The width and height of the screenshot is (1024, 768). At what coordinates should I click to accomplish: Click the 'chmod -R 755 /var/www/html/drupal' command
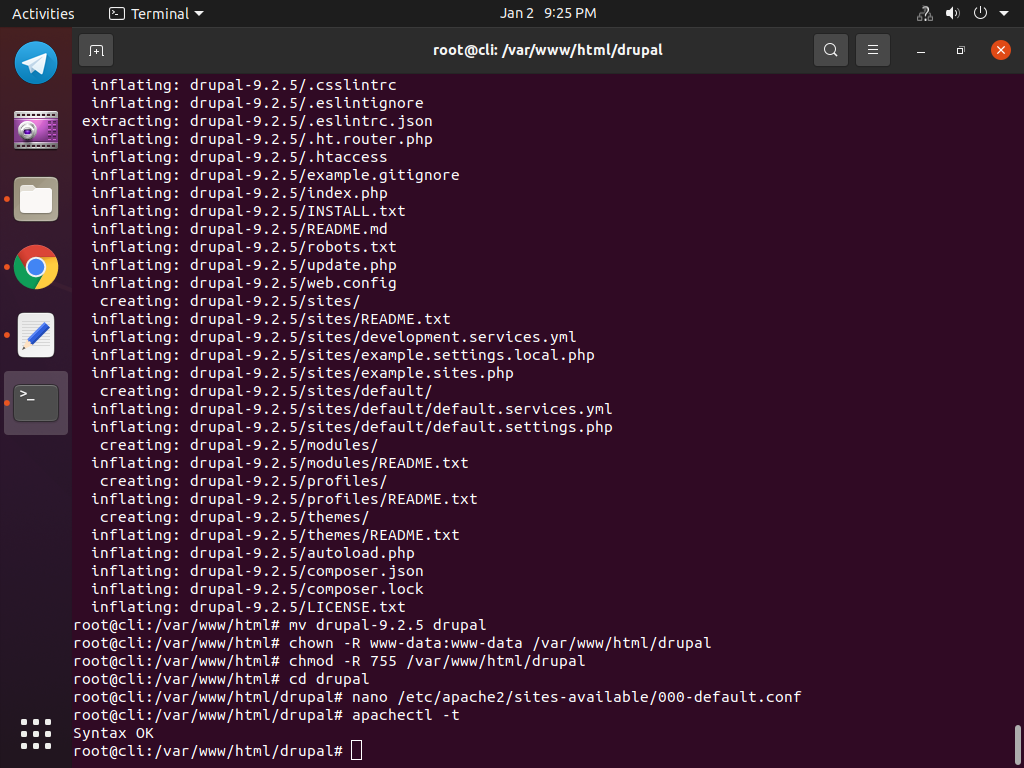[x=437, y=661]
